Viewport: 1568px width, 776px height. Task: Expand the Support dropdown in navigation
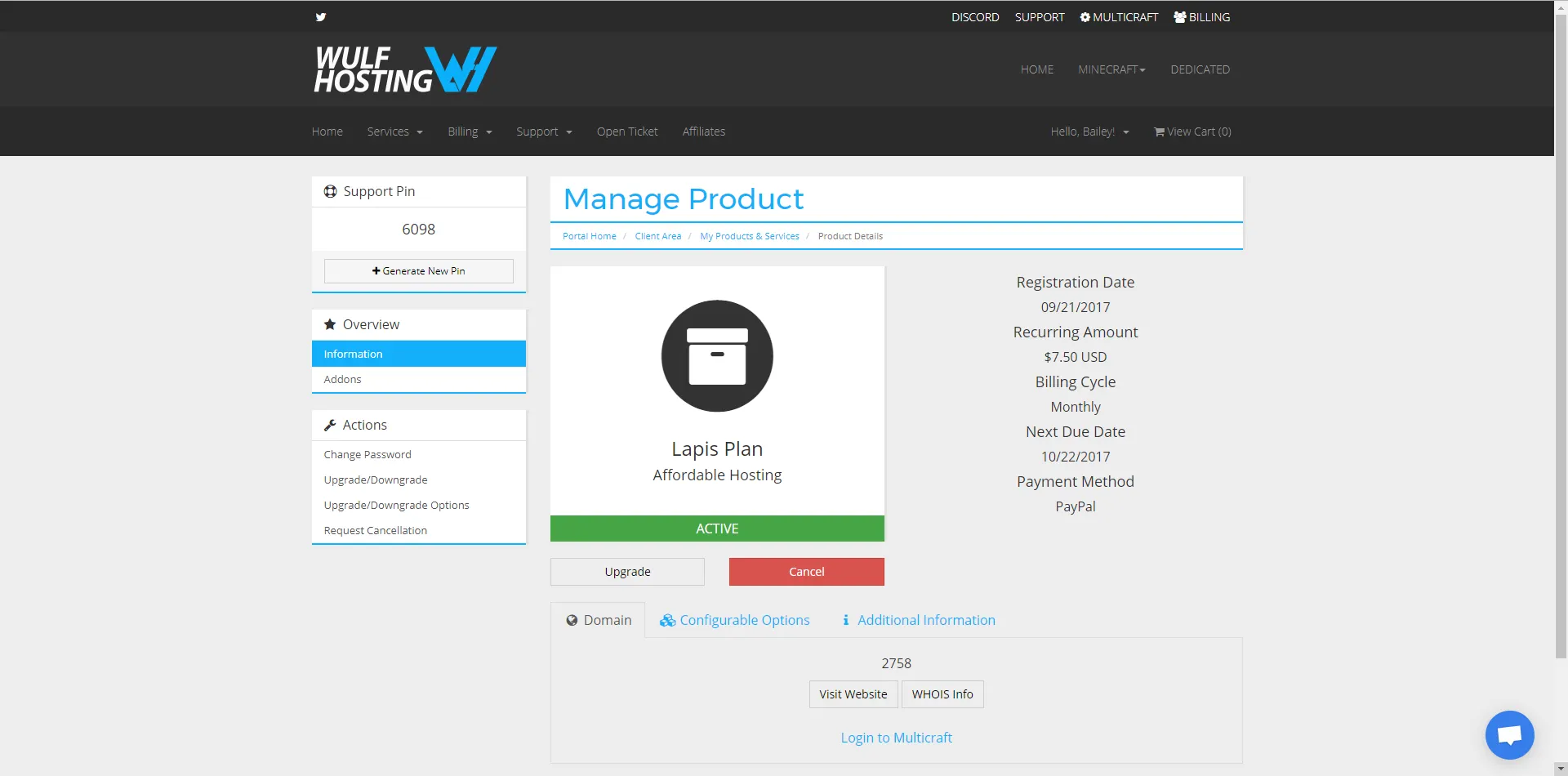544,132
